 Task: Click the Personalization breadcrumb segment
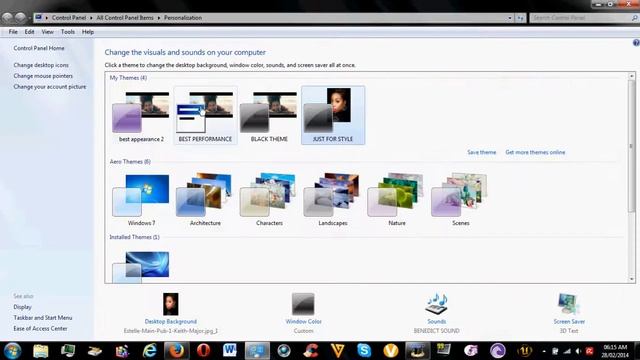(x=183, y=18)
